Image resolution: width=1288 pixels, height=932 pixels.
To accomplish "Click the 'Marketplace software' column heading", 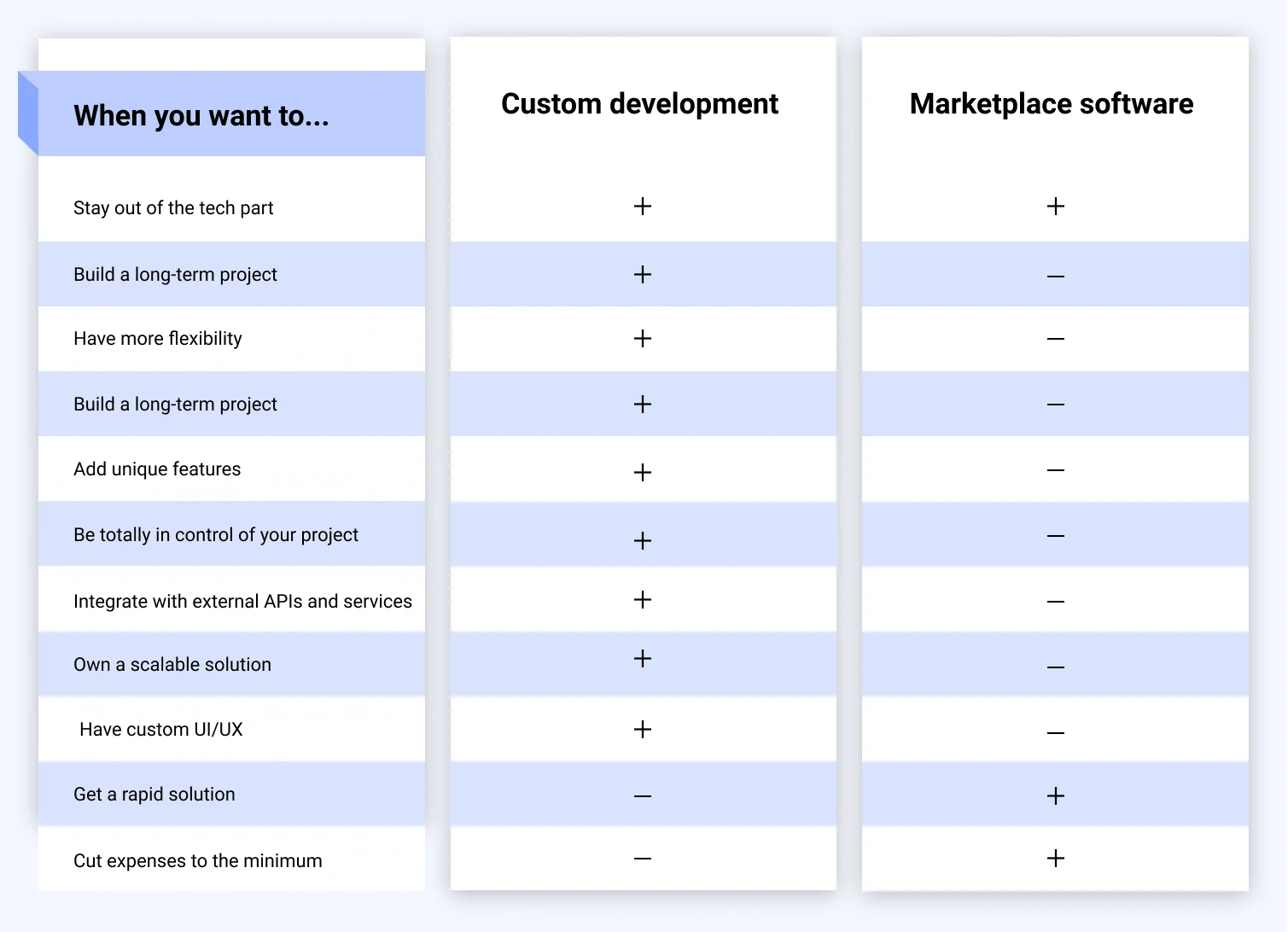I will pos(1052,103).
